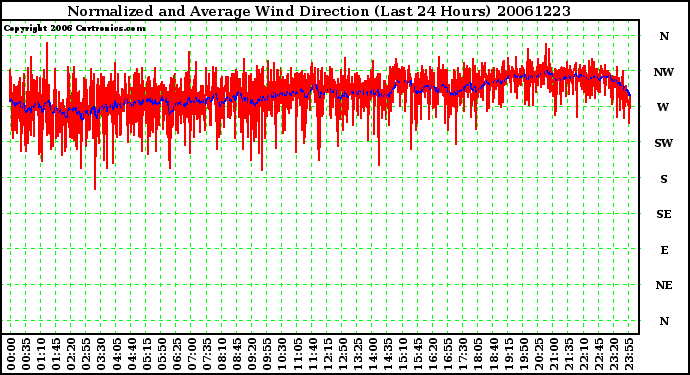
Task: Click the 22:10 time label
Action: [584, 354]
